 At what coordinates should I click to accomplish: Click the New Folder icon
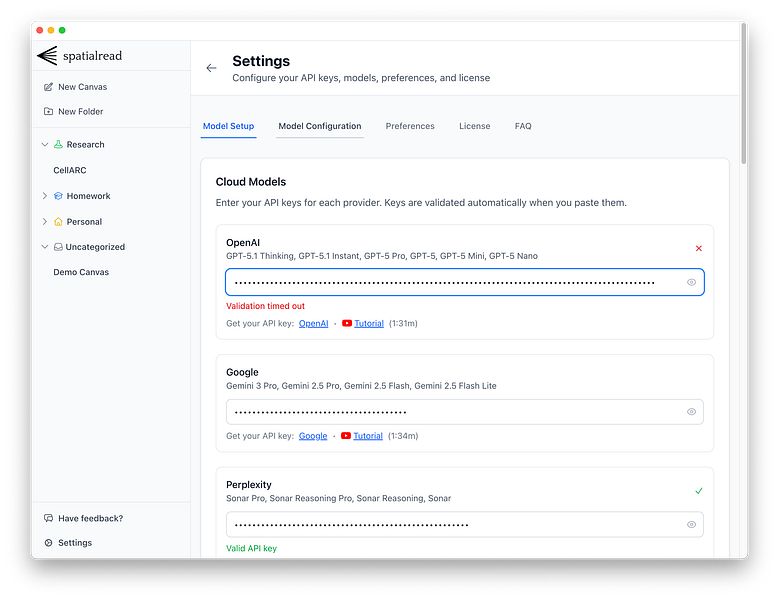click(48, 111)
